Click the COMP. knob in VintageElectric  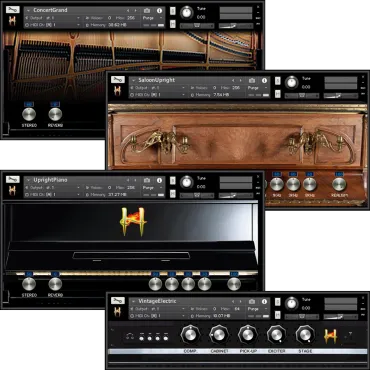pos(190,335)
